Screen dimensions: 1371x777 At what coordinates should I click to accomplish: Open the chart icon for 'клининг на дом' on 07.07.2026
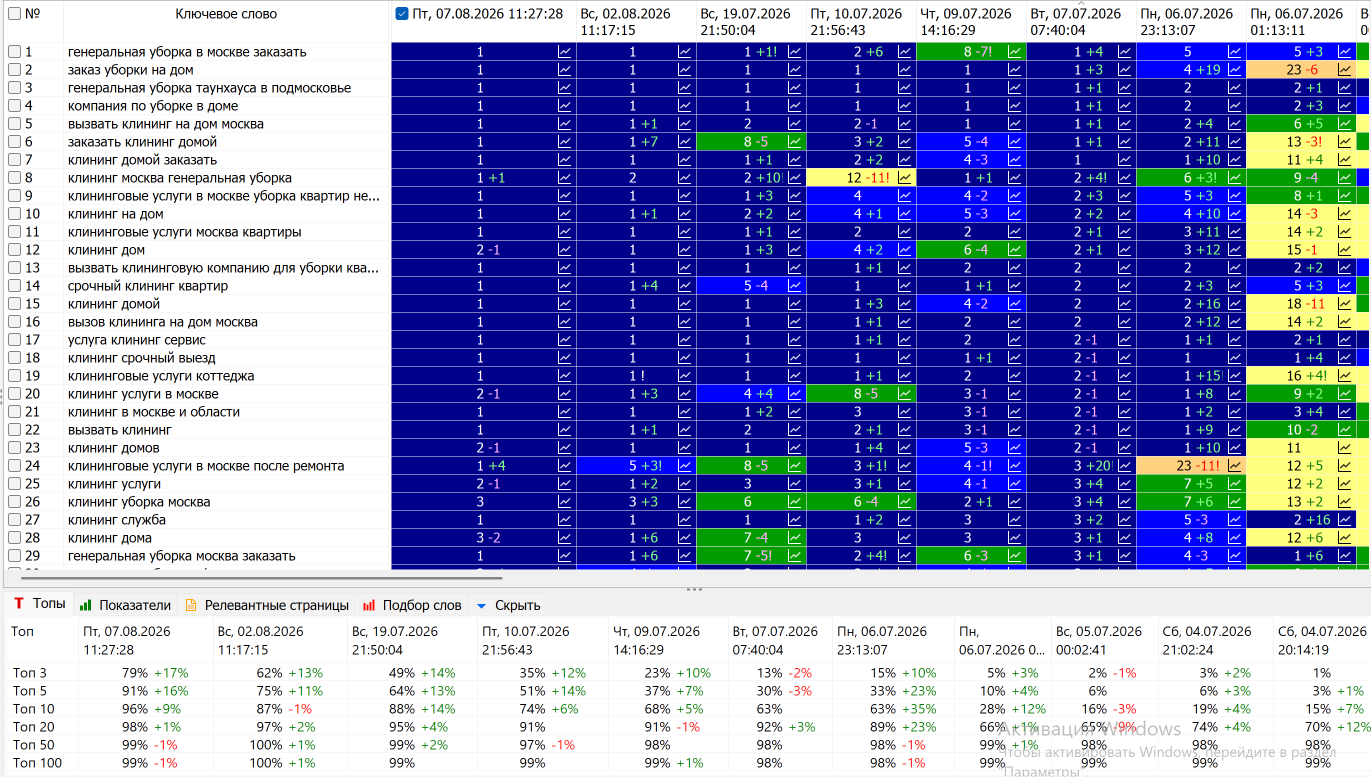1125,214
